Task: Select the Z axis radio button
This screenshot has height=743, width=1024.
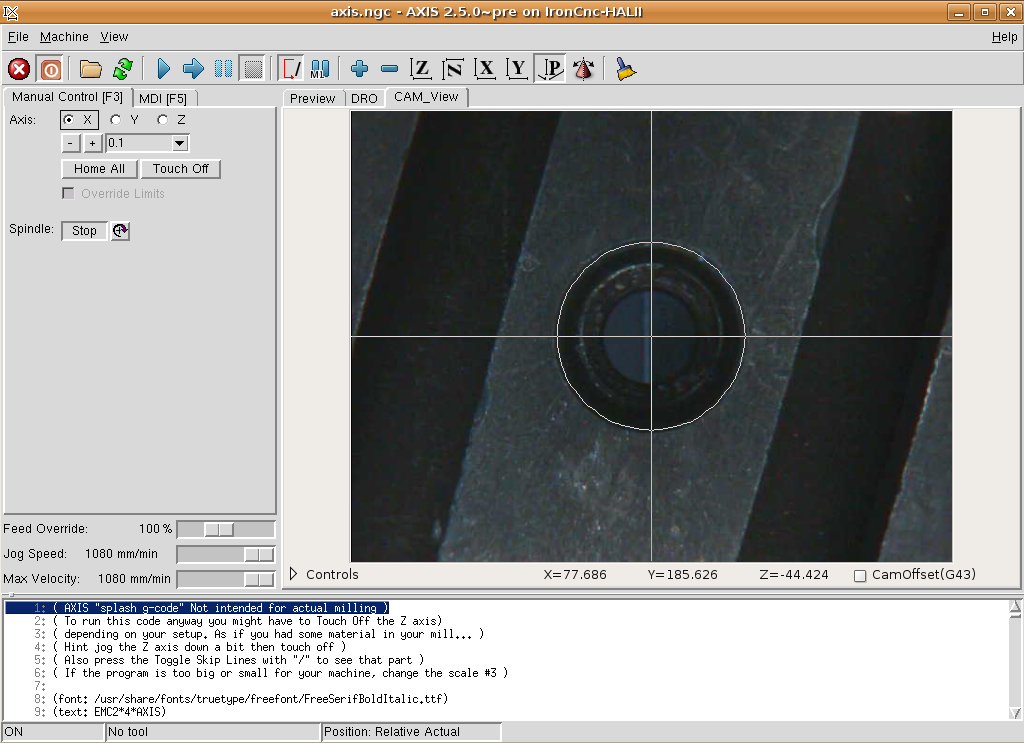Action: (172, 120)
